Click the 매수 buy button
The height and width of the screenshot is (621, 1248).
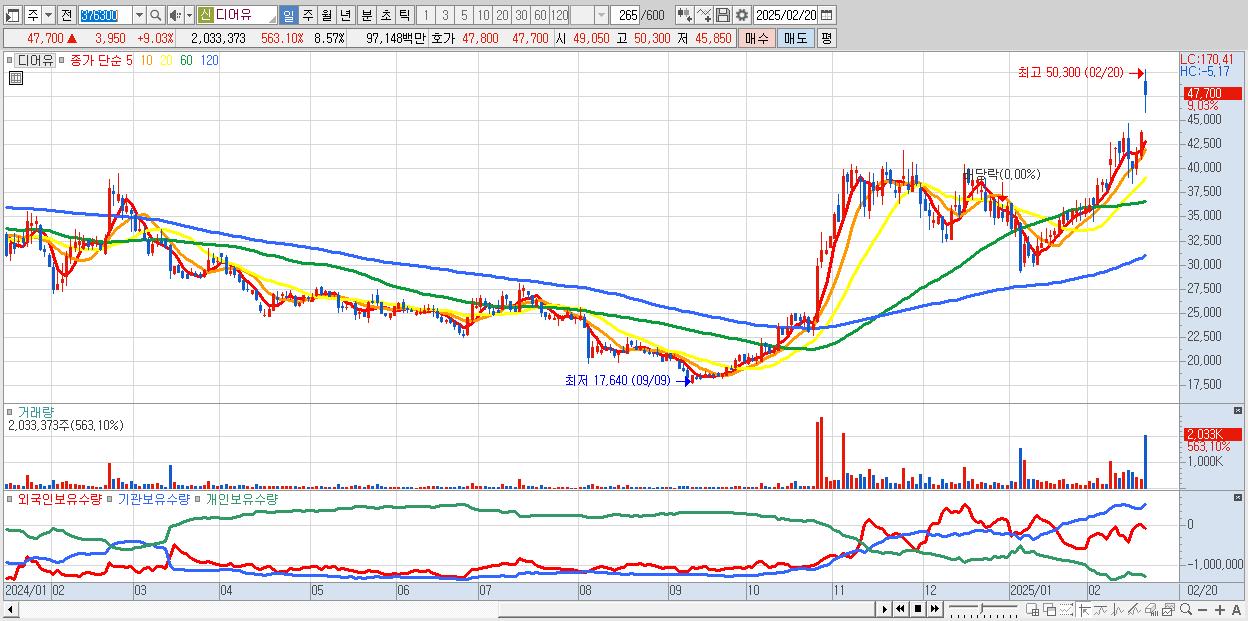tap(757, 38)
